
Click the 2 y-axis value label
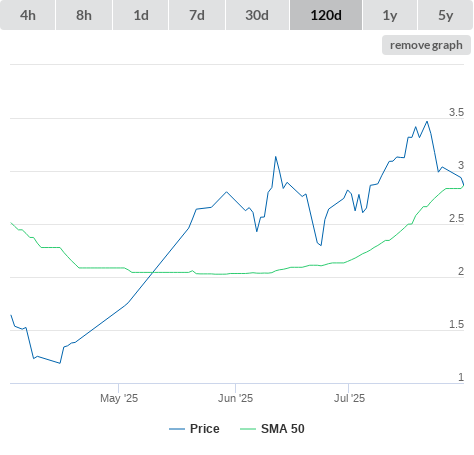click(x=461, y=271)
